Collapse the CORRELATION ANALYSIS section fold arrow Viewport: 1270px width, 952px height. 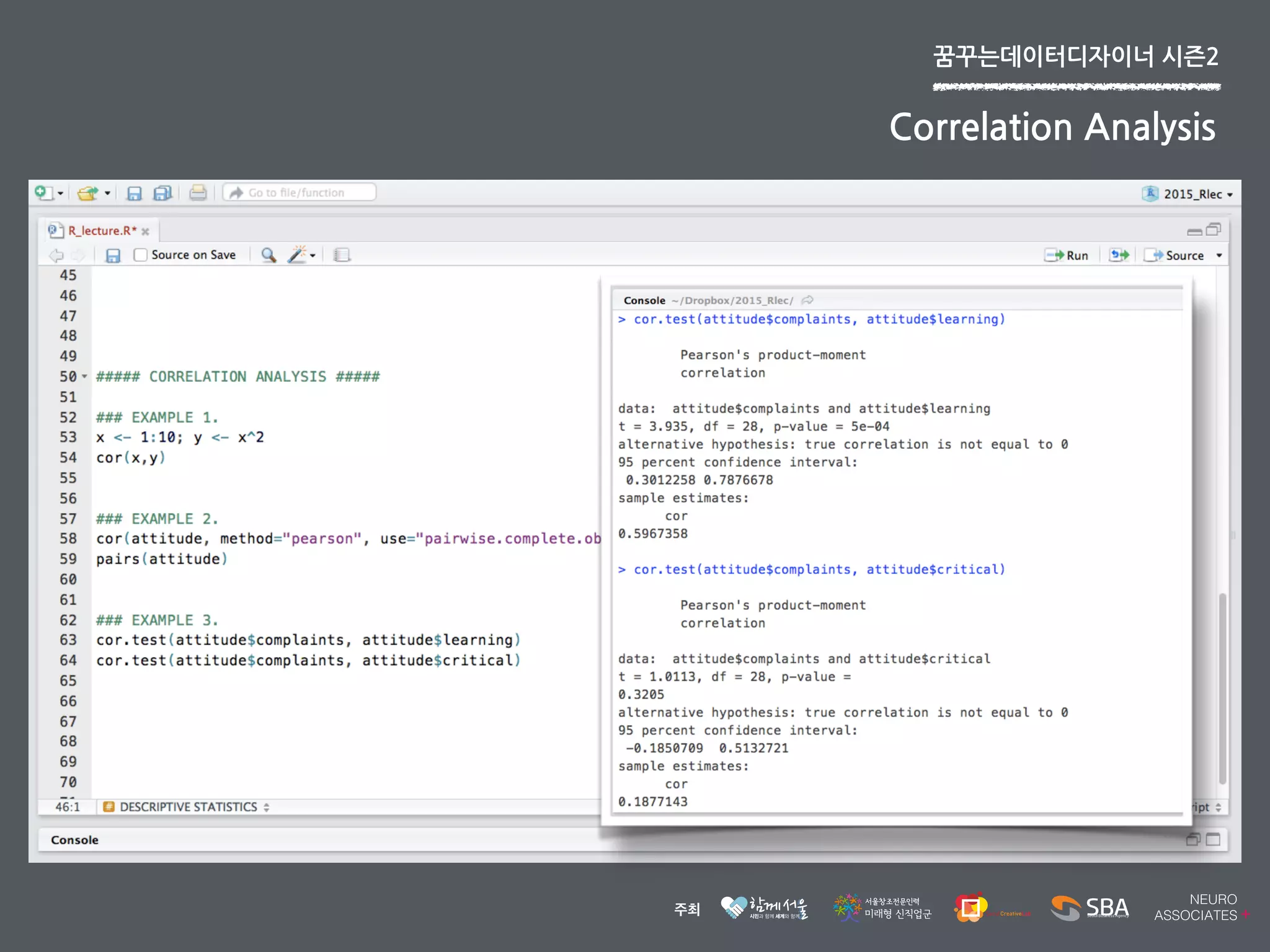(85, 376)
